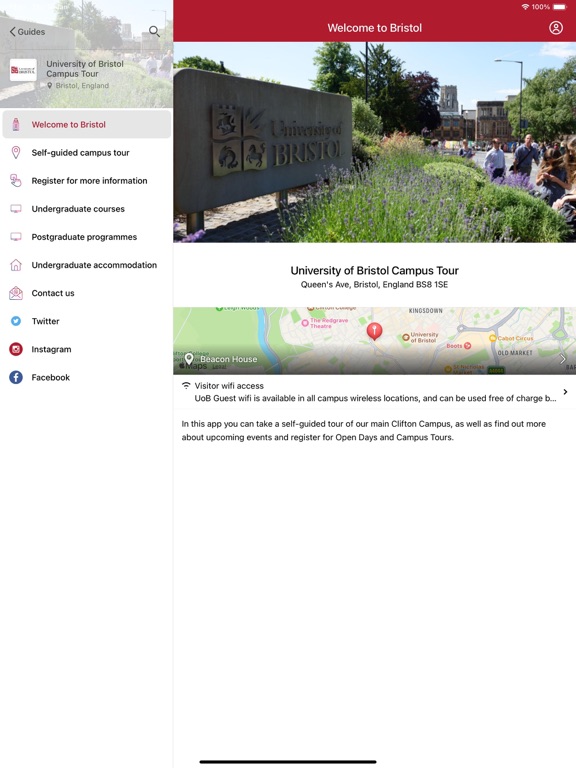Screen dimensions: 576x768
Task: Open the Facebook link
Action: tap(87, 377)
